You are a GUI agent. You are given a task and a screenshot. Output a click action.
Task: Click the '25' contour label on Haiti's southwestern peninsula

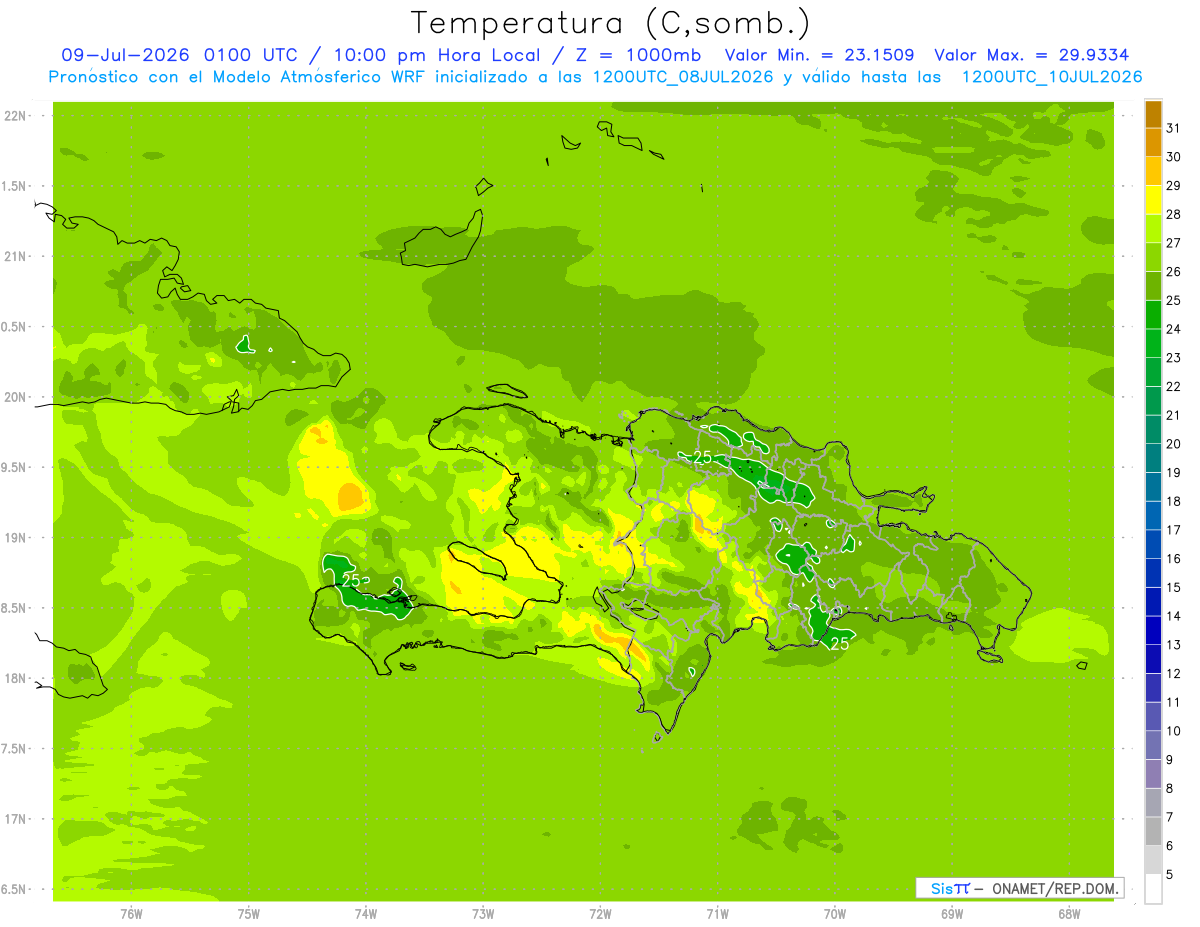351,580
